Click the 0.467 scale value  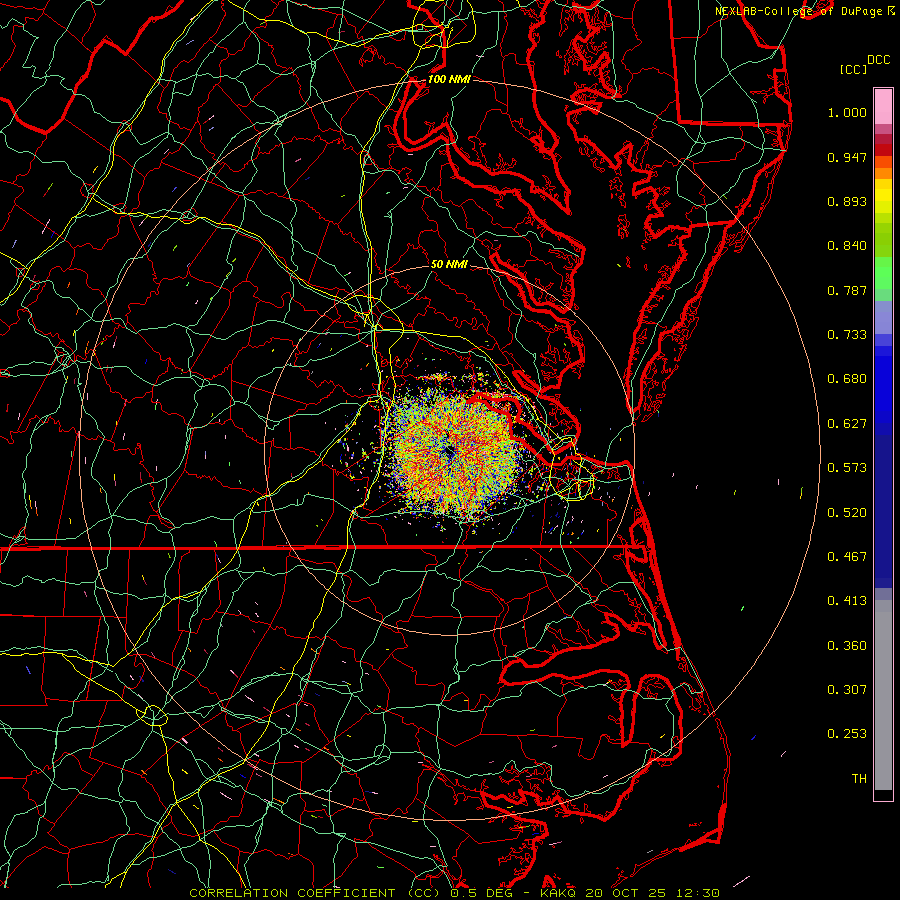[847, 557]
